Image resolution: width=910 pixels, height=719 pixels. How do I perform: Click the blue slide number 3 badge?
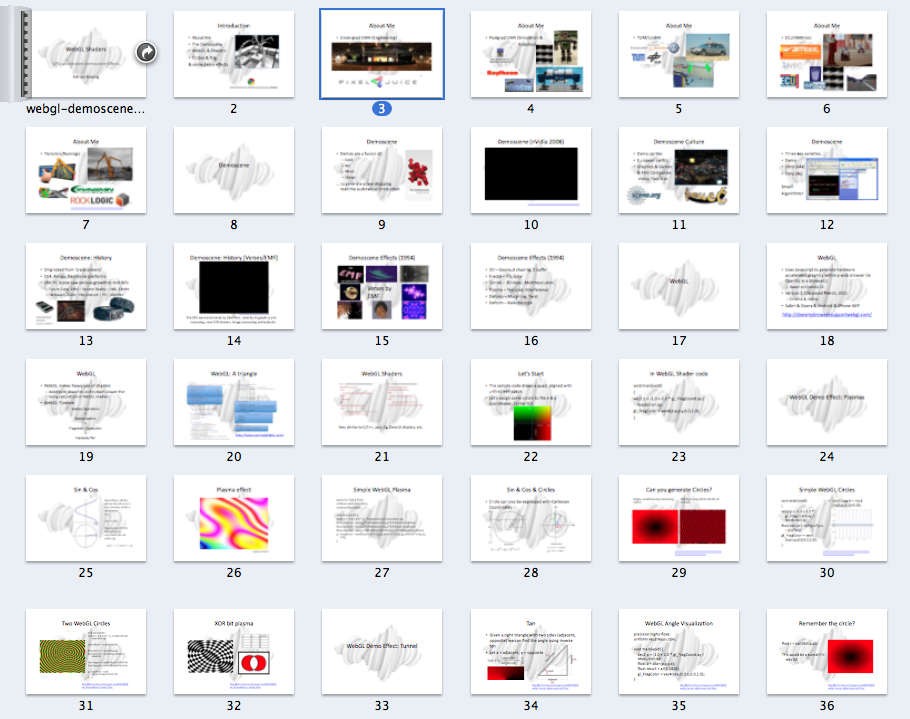pyautogui.click(x=381, y=107)
